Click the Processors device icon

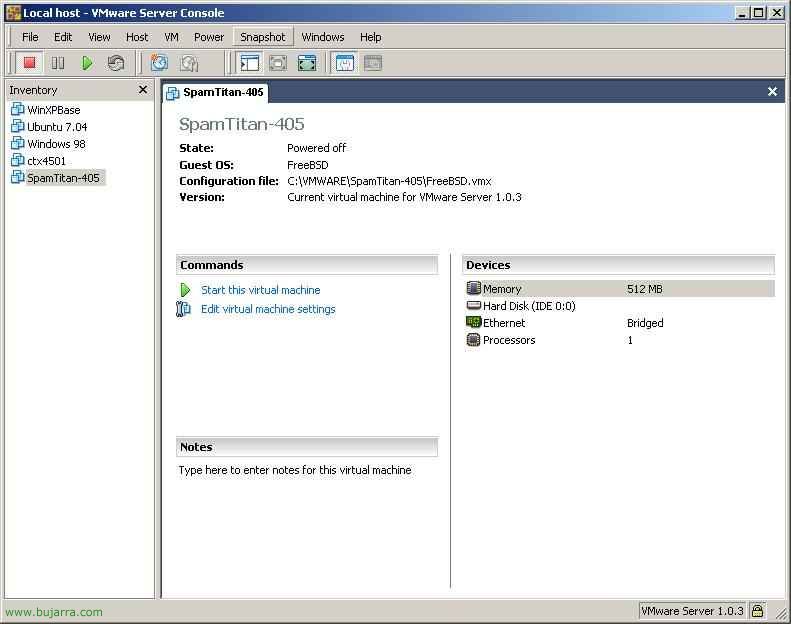pyautogui.click(x=474, y=339)
